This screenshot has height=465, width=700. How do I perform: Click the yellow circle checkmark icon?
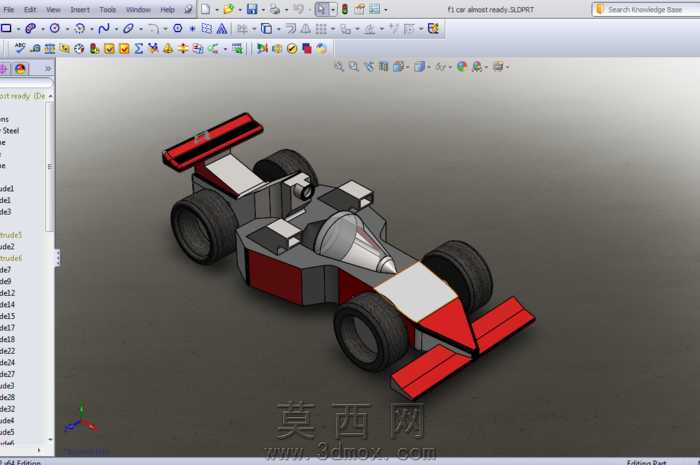point(292,48)
